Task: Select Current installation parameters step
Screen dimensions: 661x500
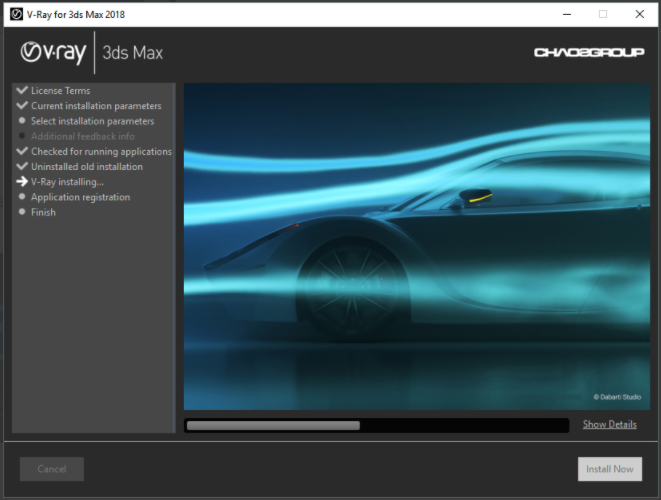Action: pyautogui.click(x=96, y=106)
